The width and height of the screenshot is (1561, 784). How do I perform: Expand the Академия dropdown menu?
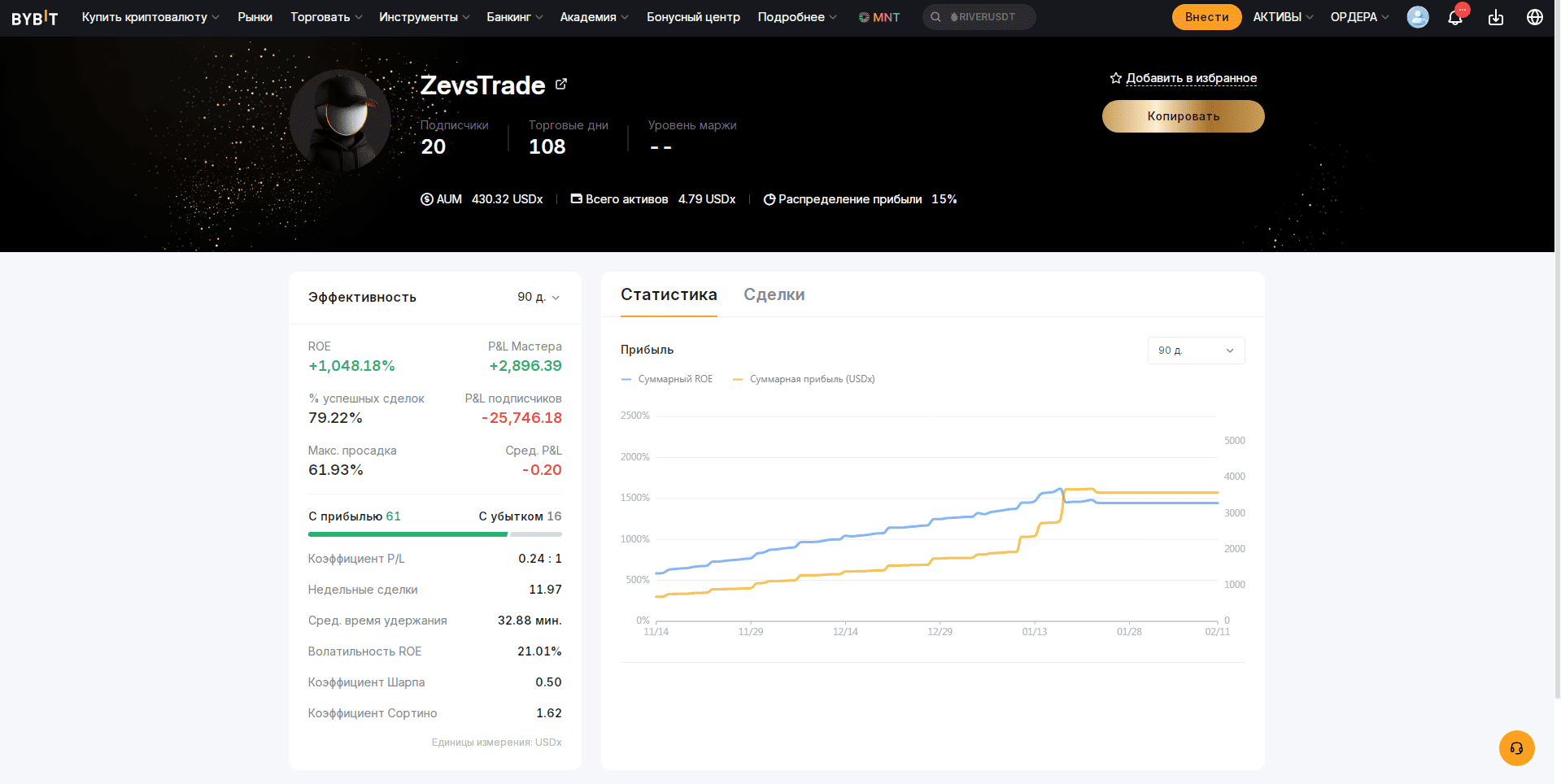pos(594,17)
